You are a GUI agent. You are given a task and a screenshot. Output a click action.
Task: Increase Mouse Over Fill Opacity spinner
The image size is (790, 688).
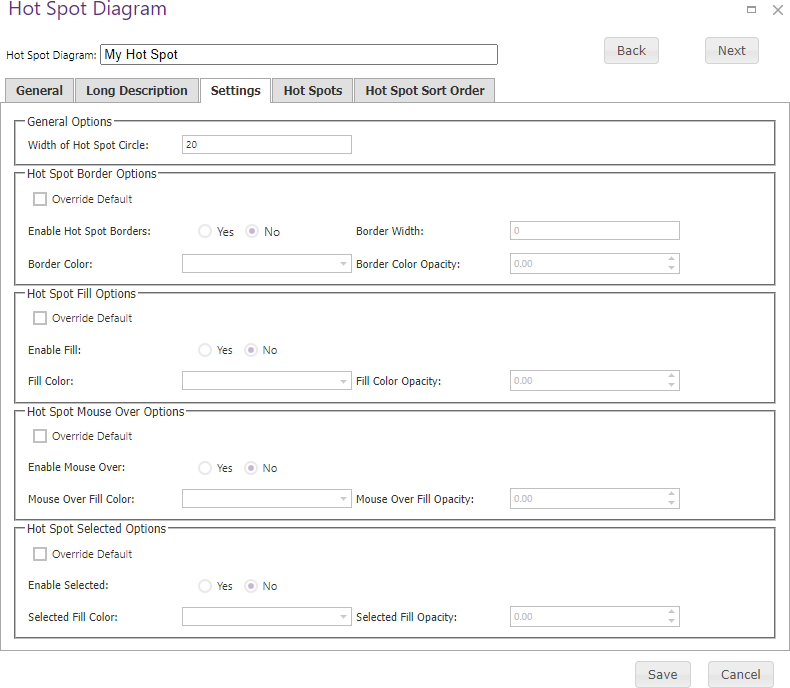[x=671, y=494]
